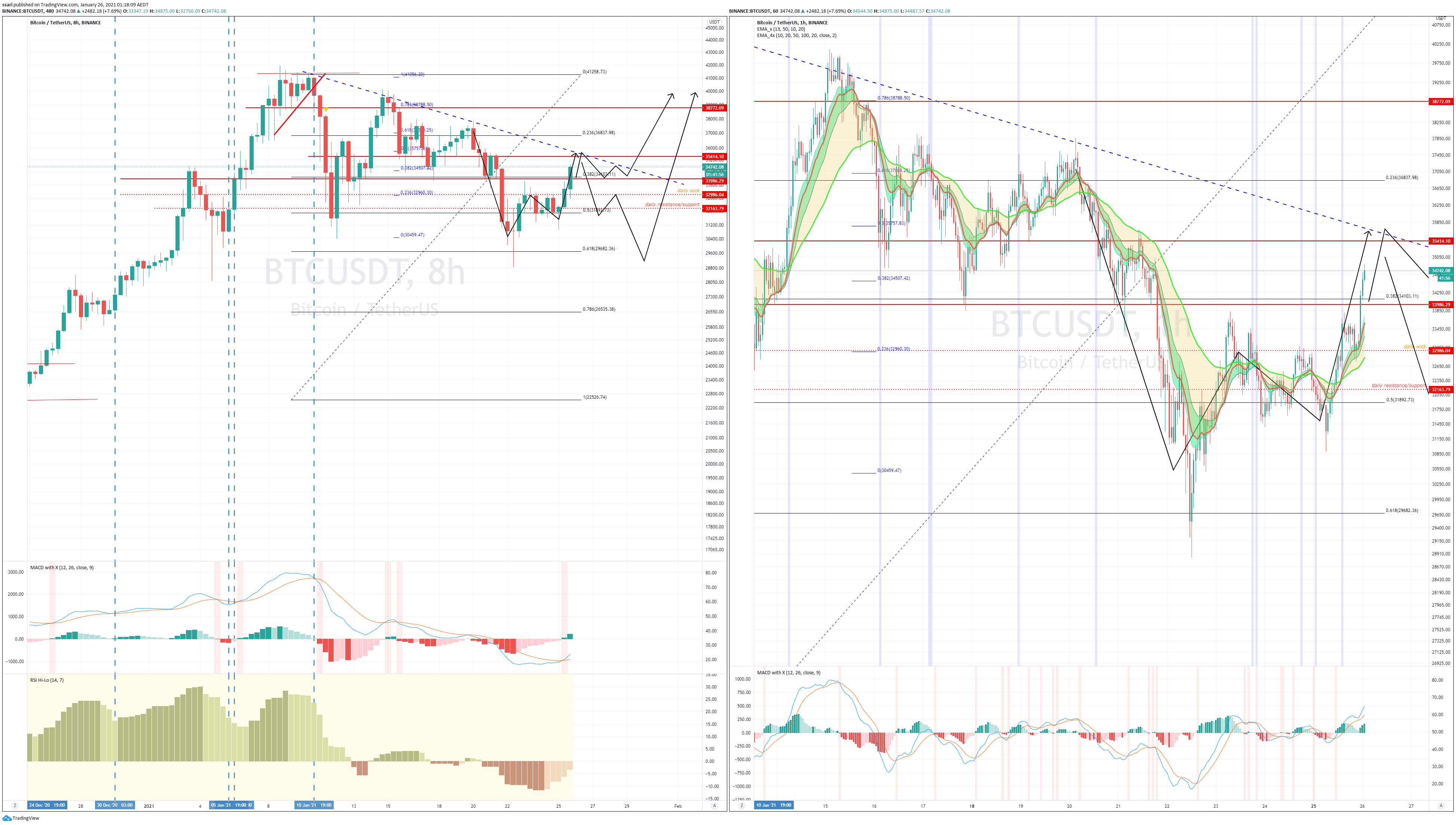Click the A auto-scale button on the 8h chart
The height and width of the screenshot is (825, 1456).
[x=714, y=806]
